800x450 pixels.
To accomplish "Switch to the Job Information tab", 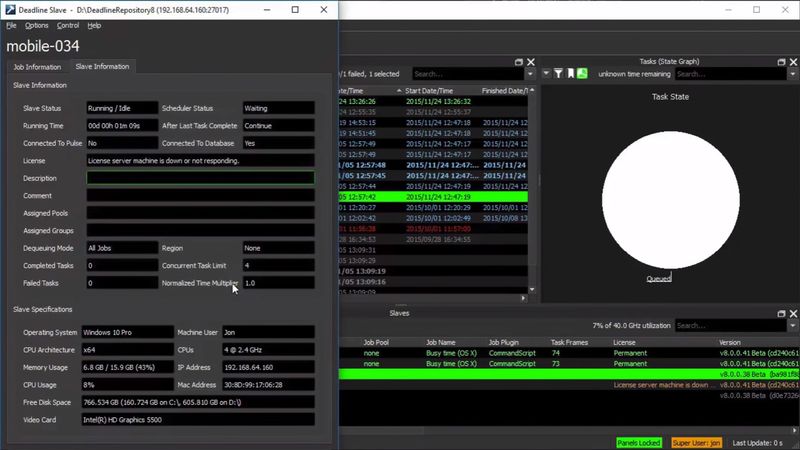I will (x=37, y=66).
